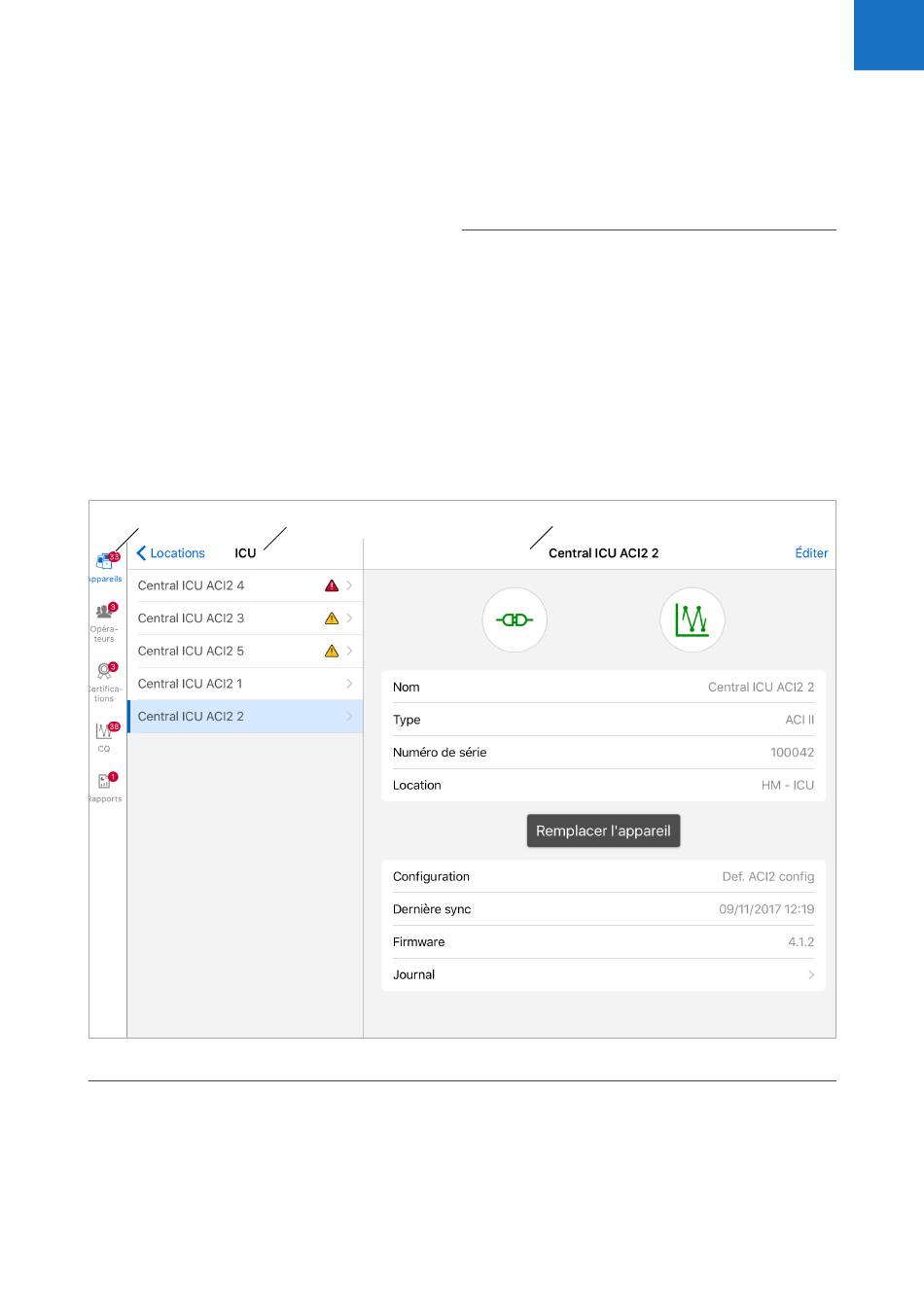Expand chevron on Central ICU ACI2 2
Screen dimensions: 924x1307
click(x=349, y=717)
